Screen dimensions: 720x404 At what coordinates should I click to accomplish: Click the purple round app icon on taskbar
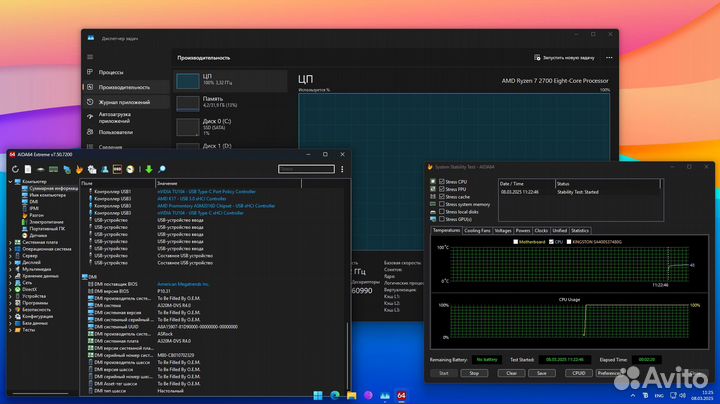pyautogui.click(x=368, y=395)
